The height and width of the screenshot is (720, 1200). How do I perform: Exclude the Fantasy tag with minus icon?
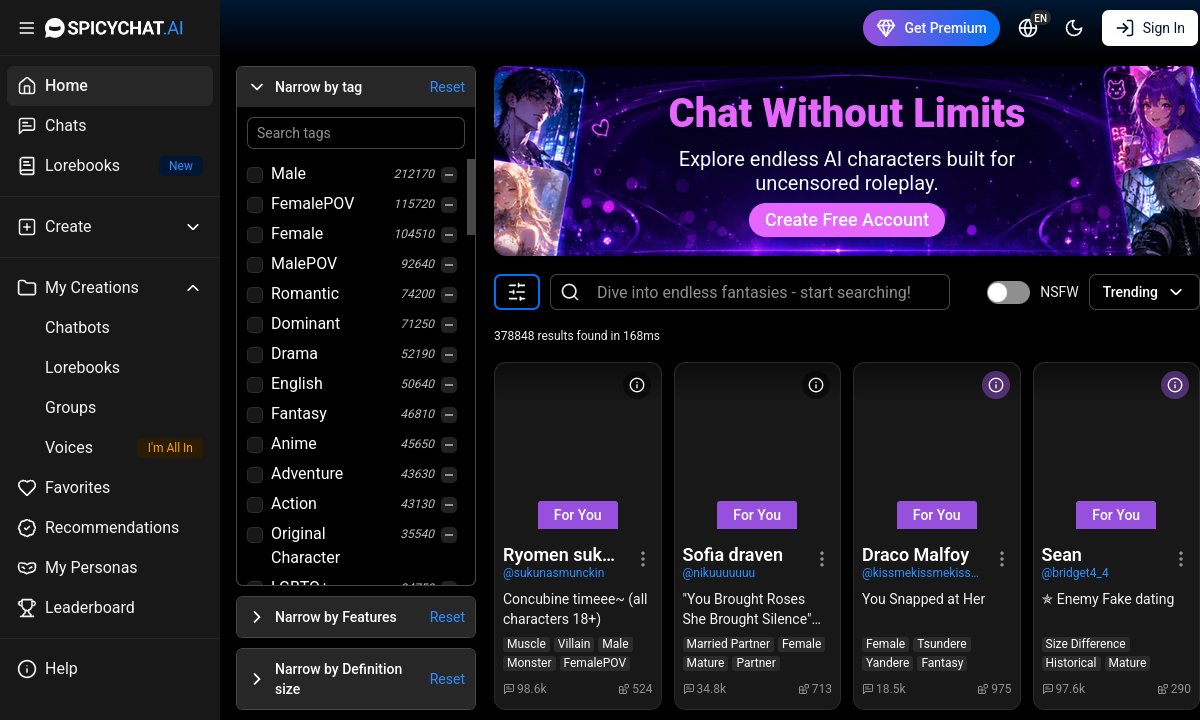point(449,415)
